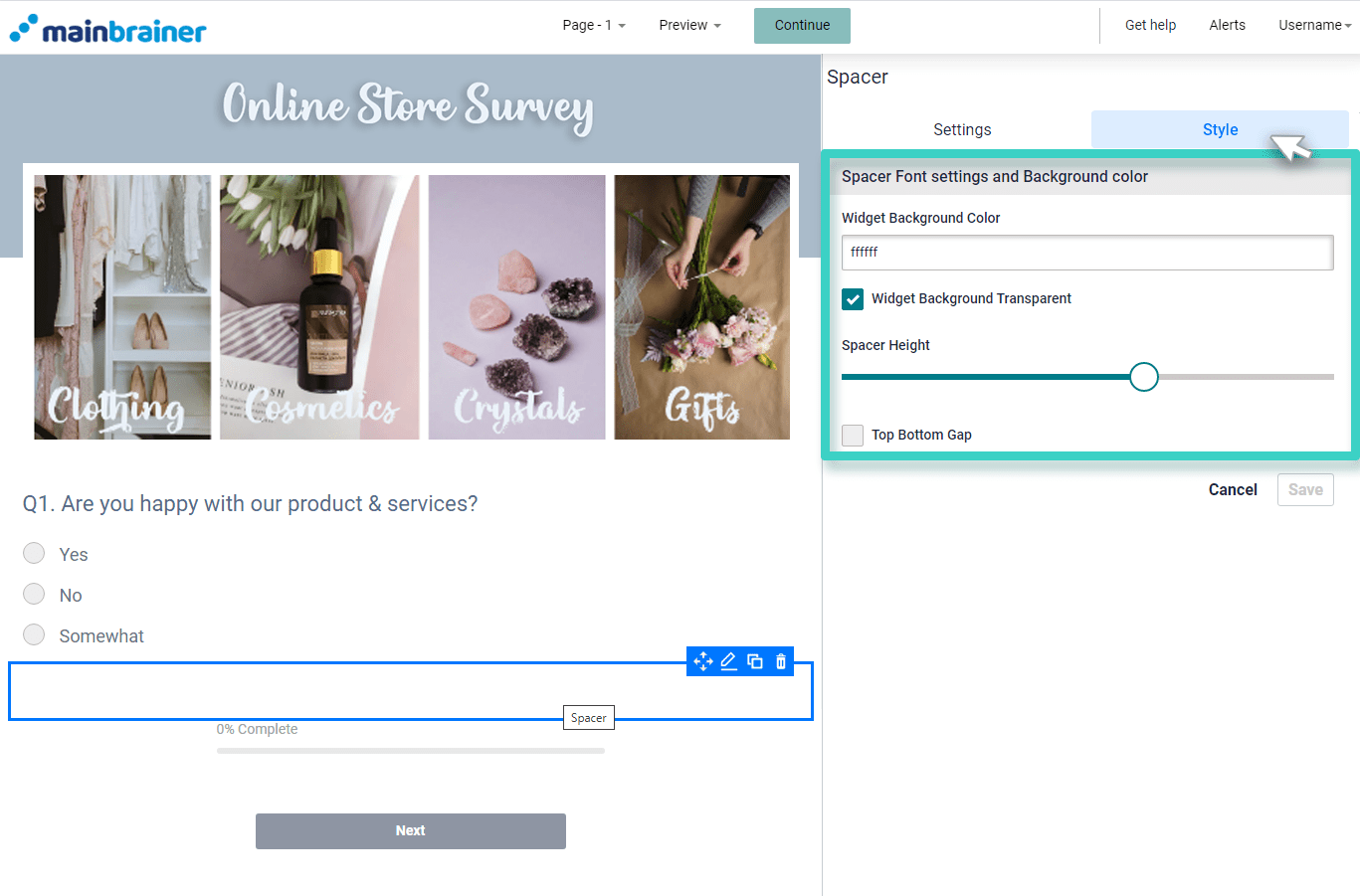Click the edit pencil icon on the Spacer widget

pyautogui.click(x=729, y=661)
